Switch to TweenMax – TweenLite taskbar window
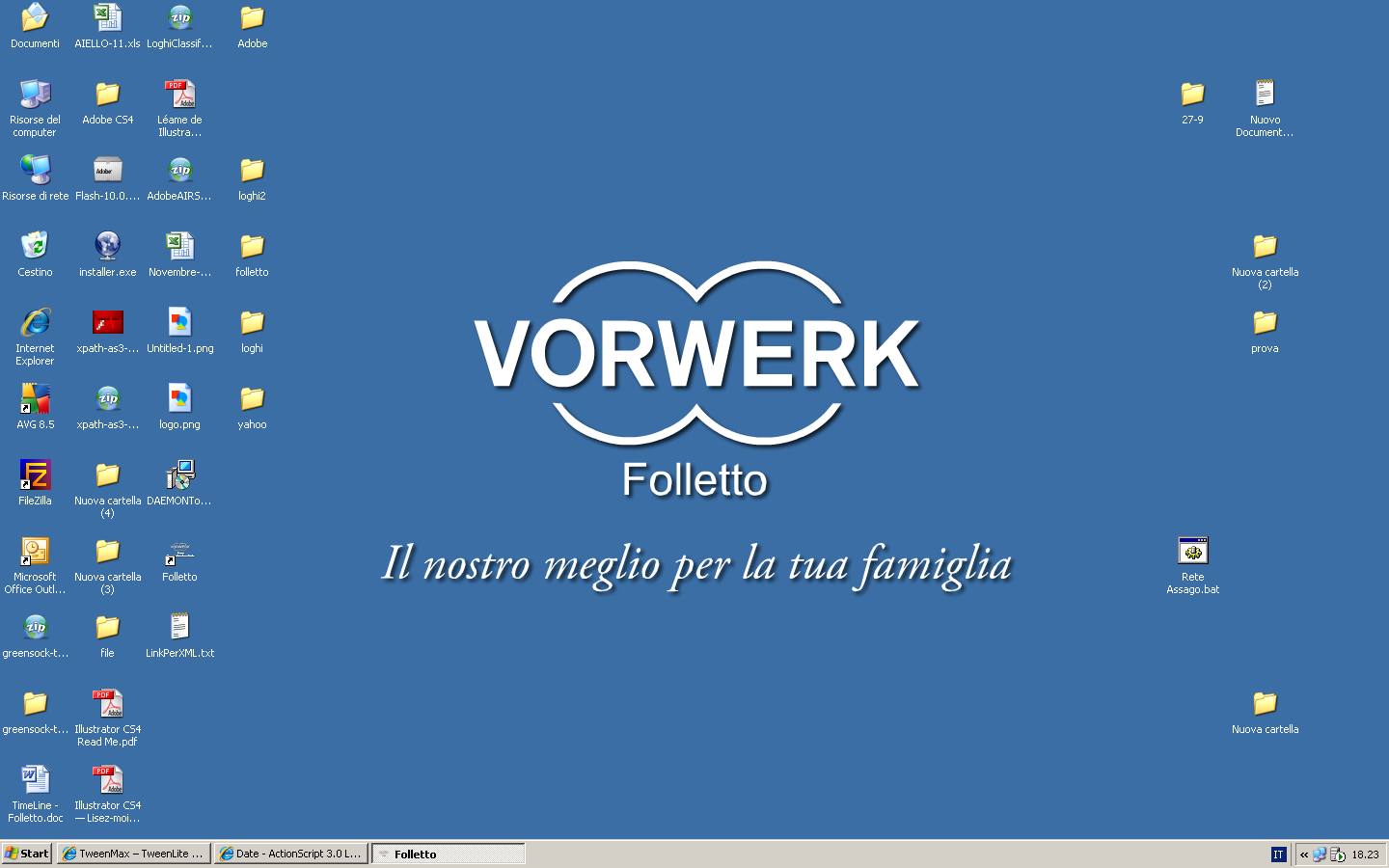 click(133, 854)
